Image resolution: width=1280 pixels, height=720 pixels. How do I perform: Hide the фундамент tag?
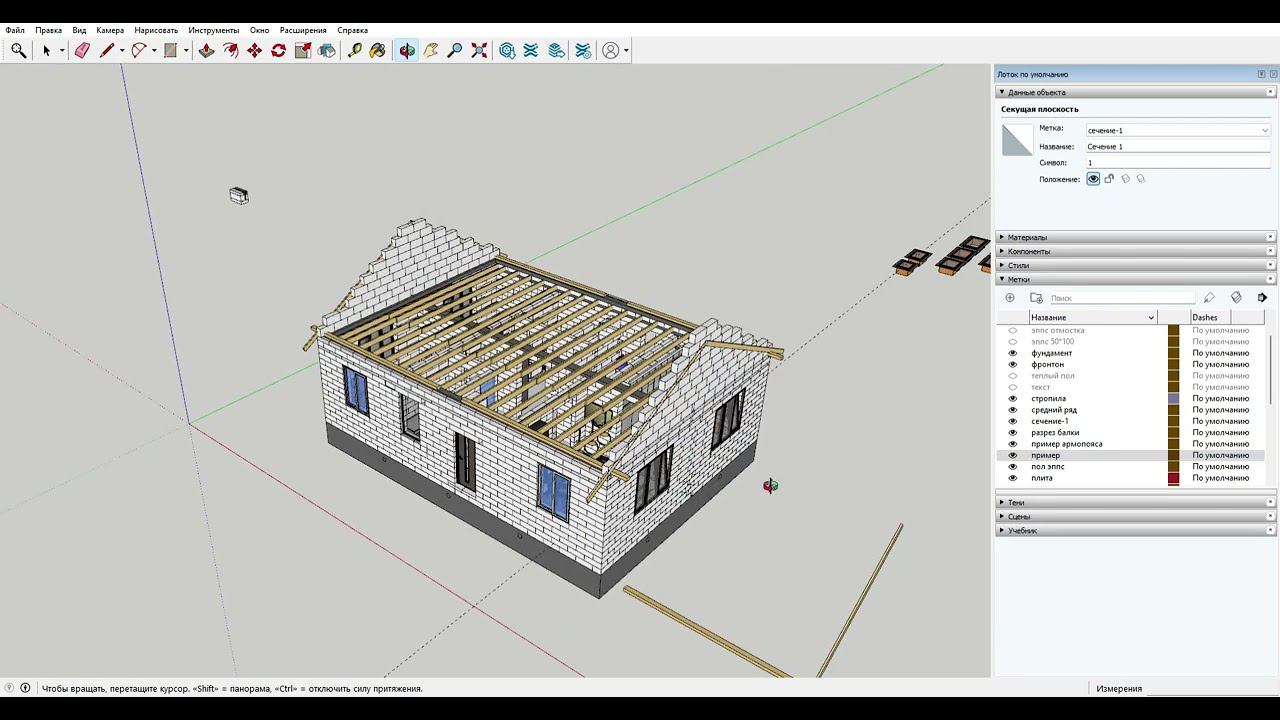pos(1012,353)
